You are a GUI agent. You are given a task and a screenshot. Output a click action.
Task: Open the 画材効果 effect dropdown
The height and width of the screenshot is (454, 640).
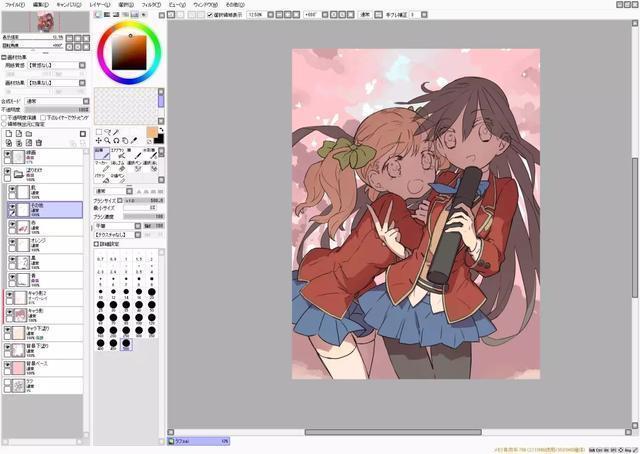pos(82,83)
